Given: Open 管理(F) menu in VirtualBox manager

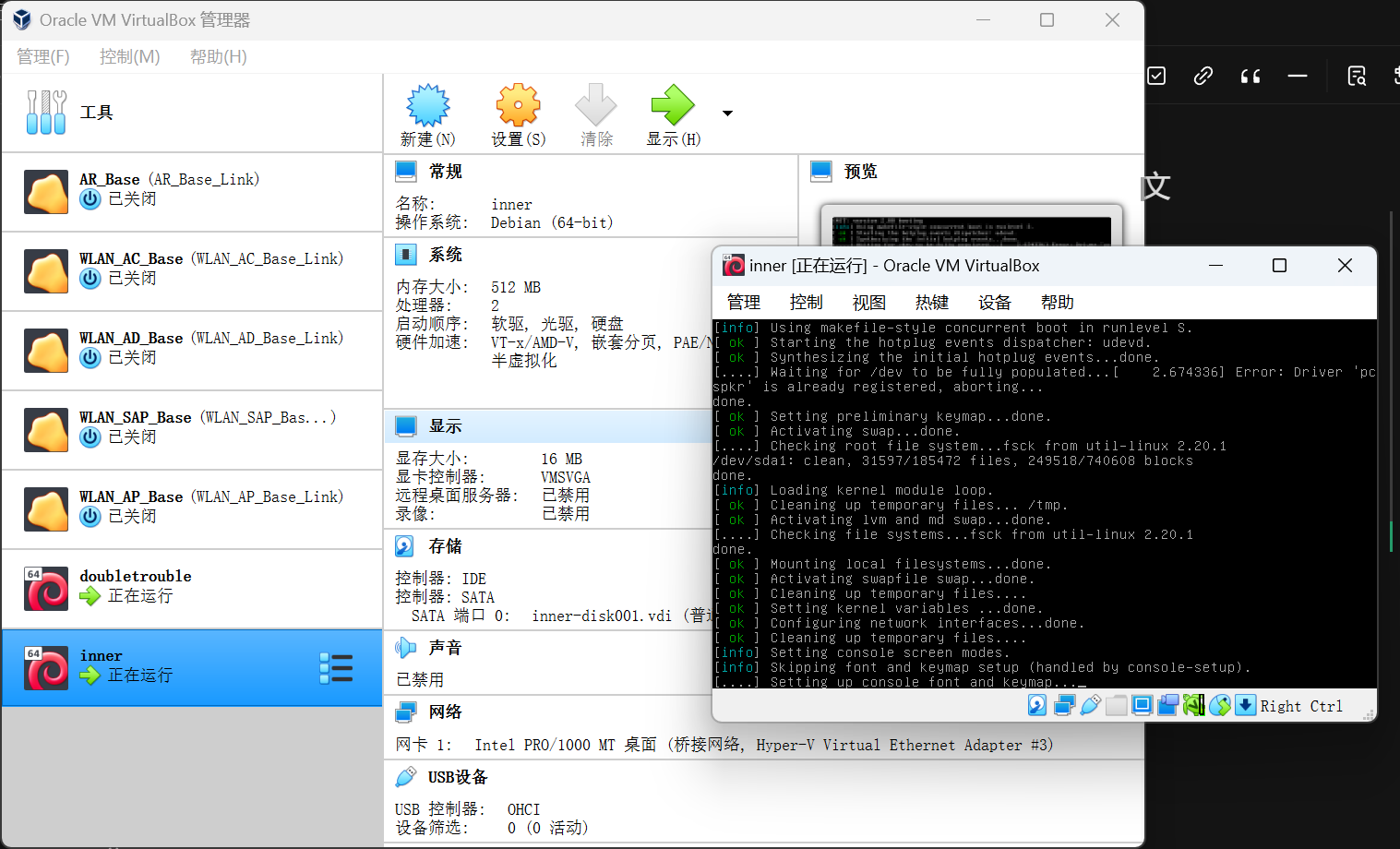Looking at the screenshot, I should (43, 57).
